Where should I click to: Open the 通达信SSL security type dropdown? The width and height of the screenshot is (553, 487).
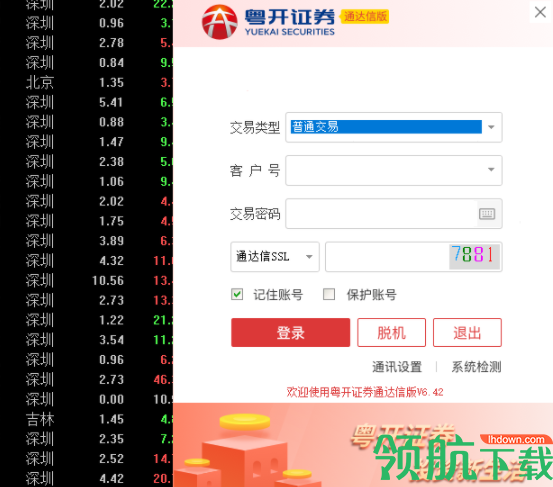pyautogui.click(x=275, y=256)
